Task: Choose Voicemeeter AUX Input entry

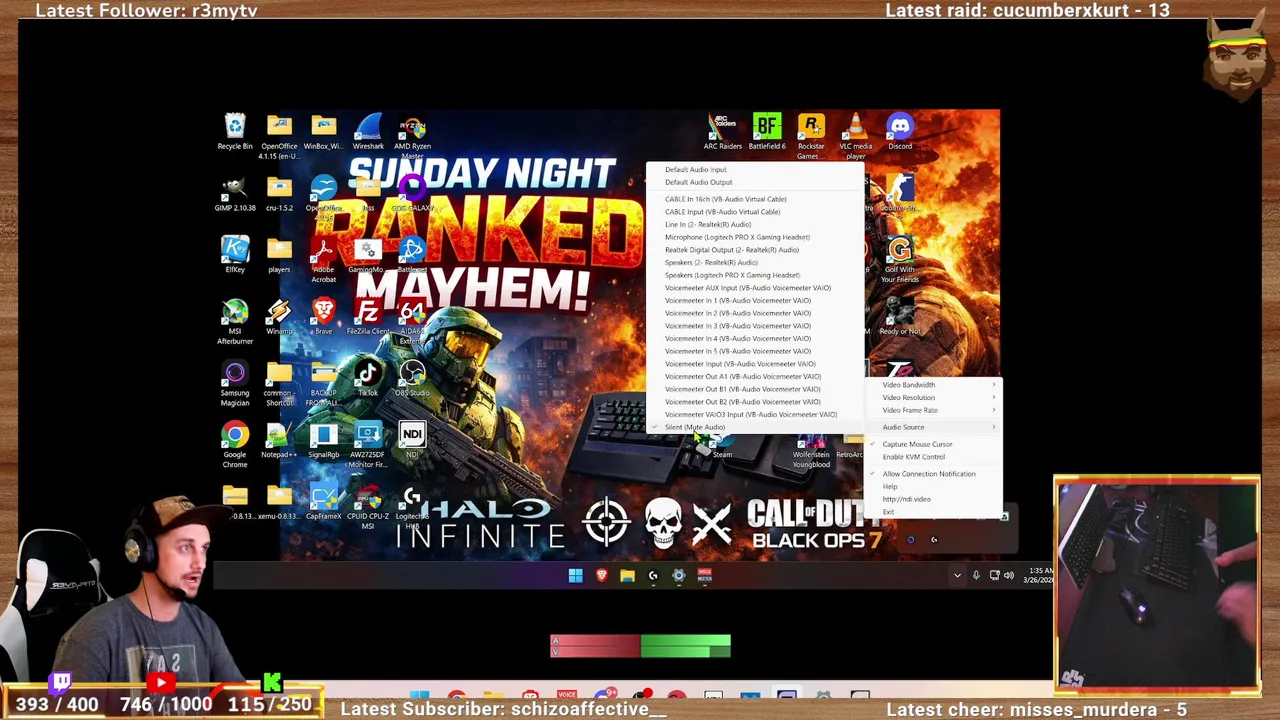Action: pos(755,288)
